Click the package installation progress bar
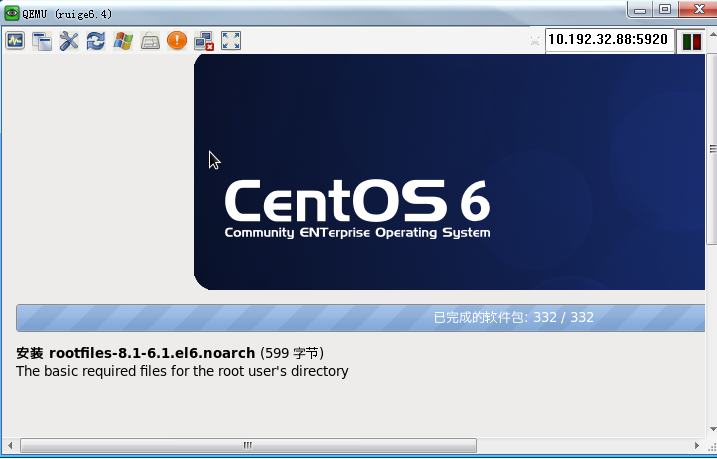717x459 pixels. [x=360, y=318]
